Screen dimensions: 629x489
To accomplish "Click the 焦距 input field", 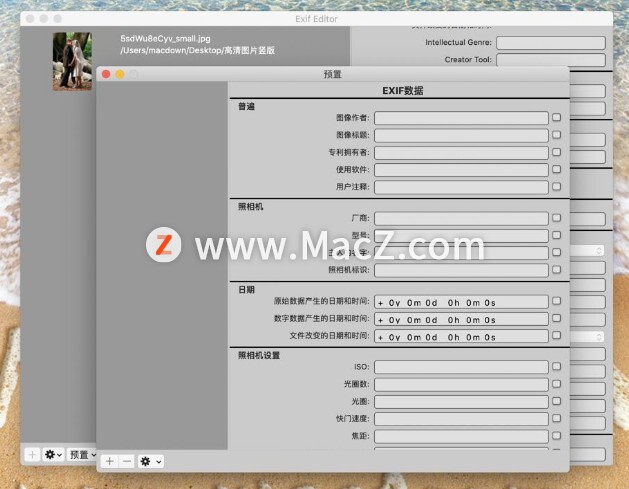I will 461,436.
